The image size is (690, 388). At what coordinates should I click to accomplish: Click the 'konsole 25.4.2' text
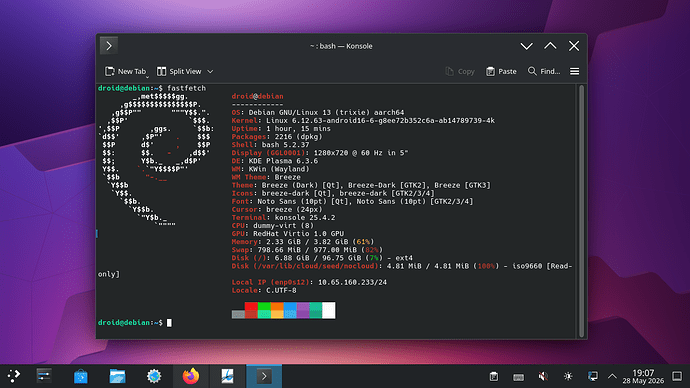(305, 218)
